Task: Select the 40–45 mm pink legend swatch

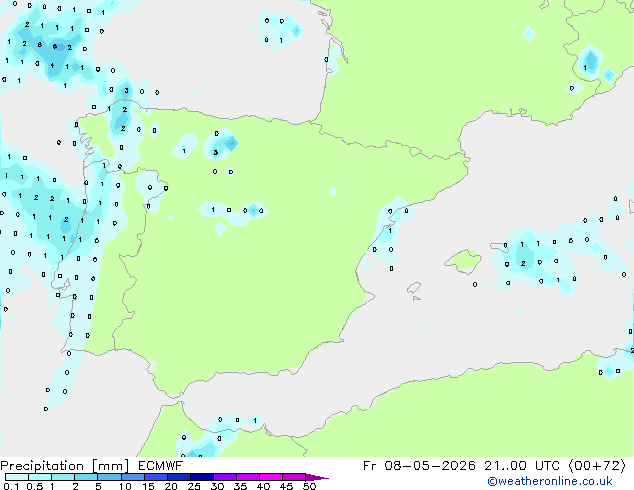Action: [x=271, y=477]
